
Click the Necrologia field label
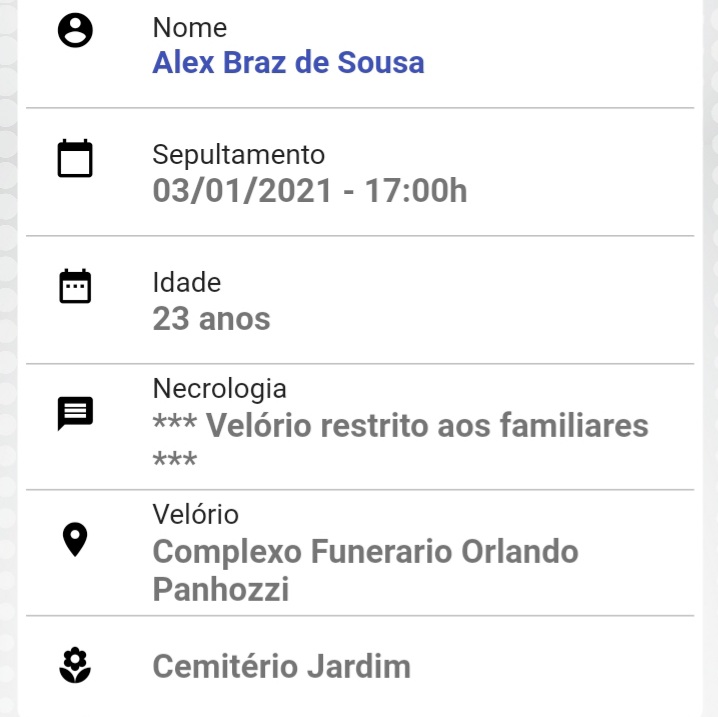click(220, 389)
